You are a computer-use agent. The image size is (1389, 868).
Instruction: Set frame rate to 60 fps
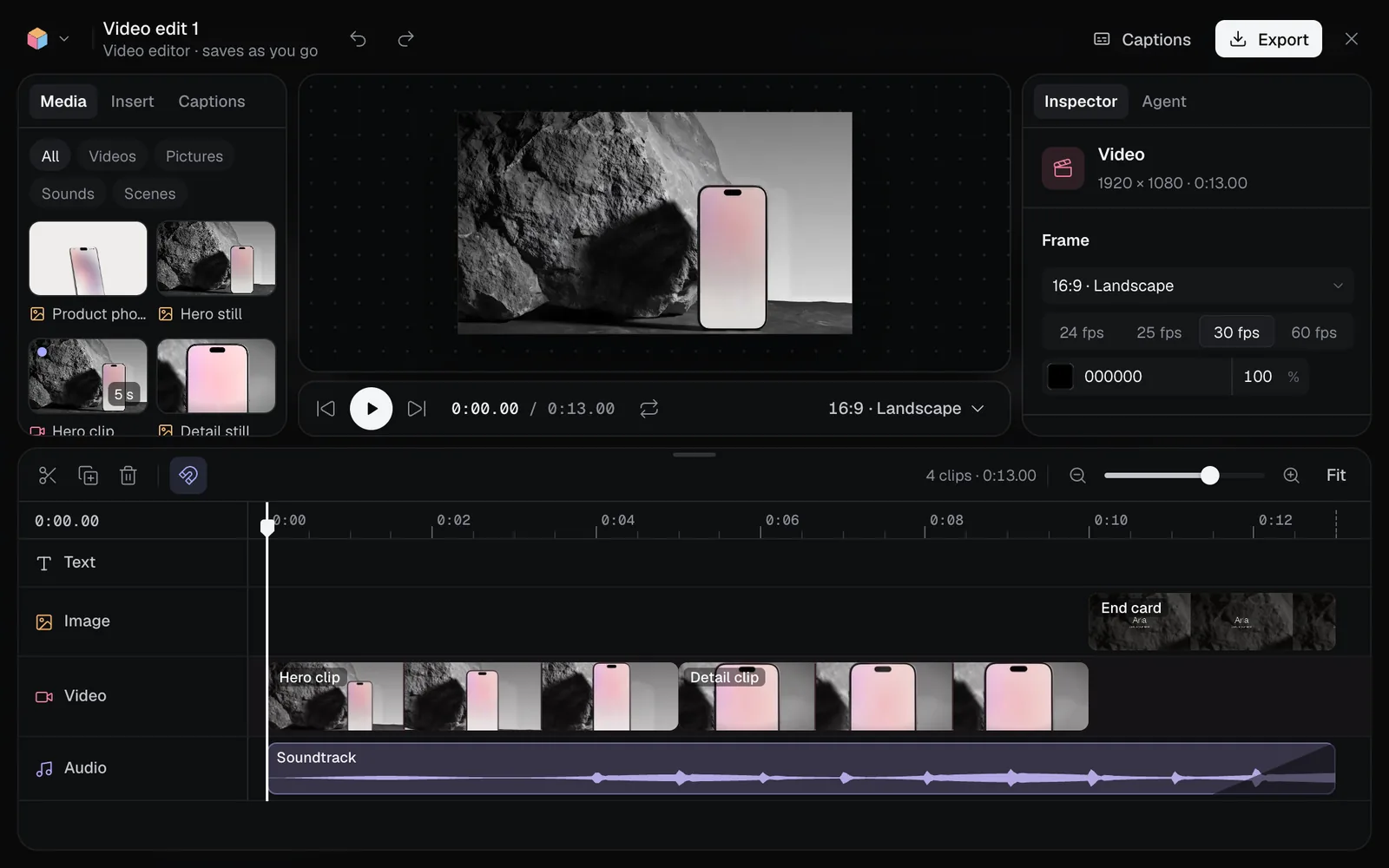1313,332
